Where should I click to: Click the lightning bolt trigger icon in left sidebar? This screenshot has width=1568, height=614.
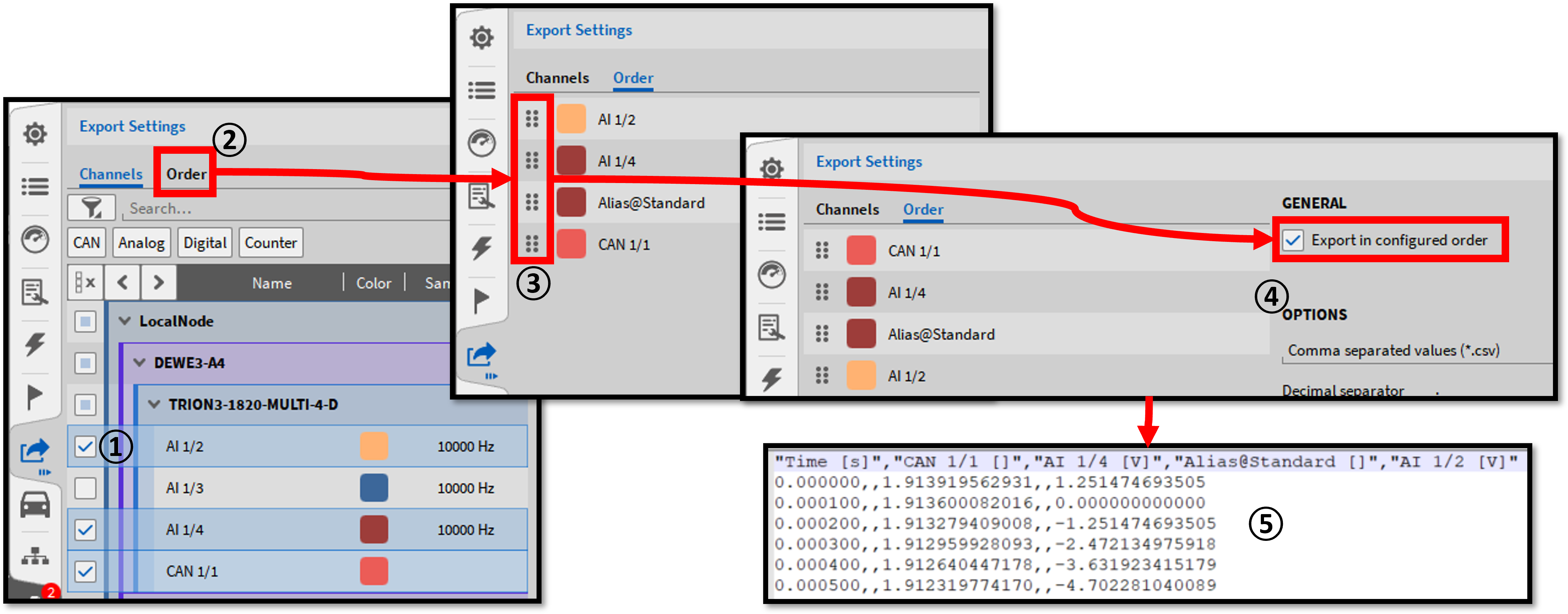(x=35, y=344)
